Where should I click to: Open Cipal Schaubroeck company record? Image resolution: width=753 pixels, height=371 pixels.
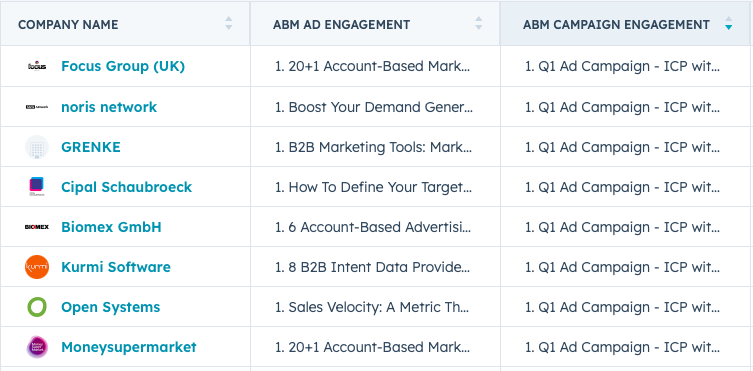126,187
